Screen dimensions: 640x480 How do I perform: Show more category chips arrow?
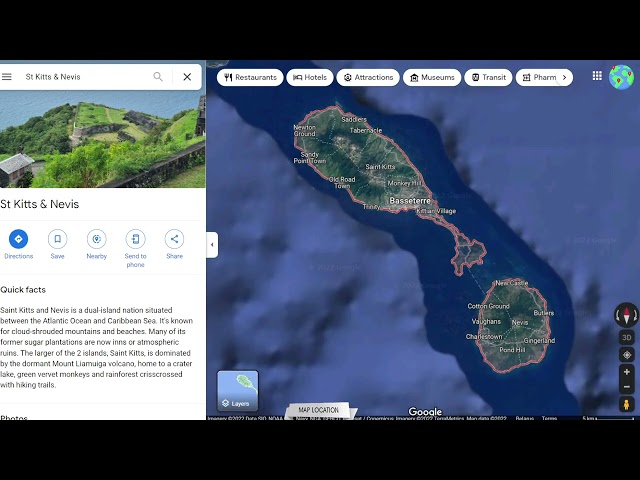click(564, 78)
